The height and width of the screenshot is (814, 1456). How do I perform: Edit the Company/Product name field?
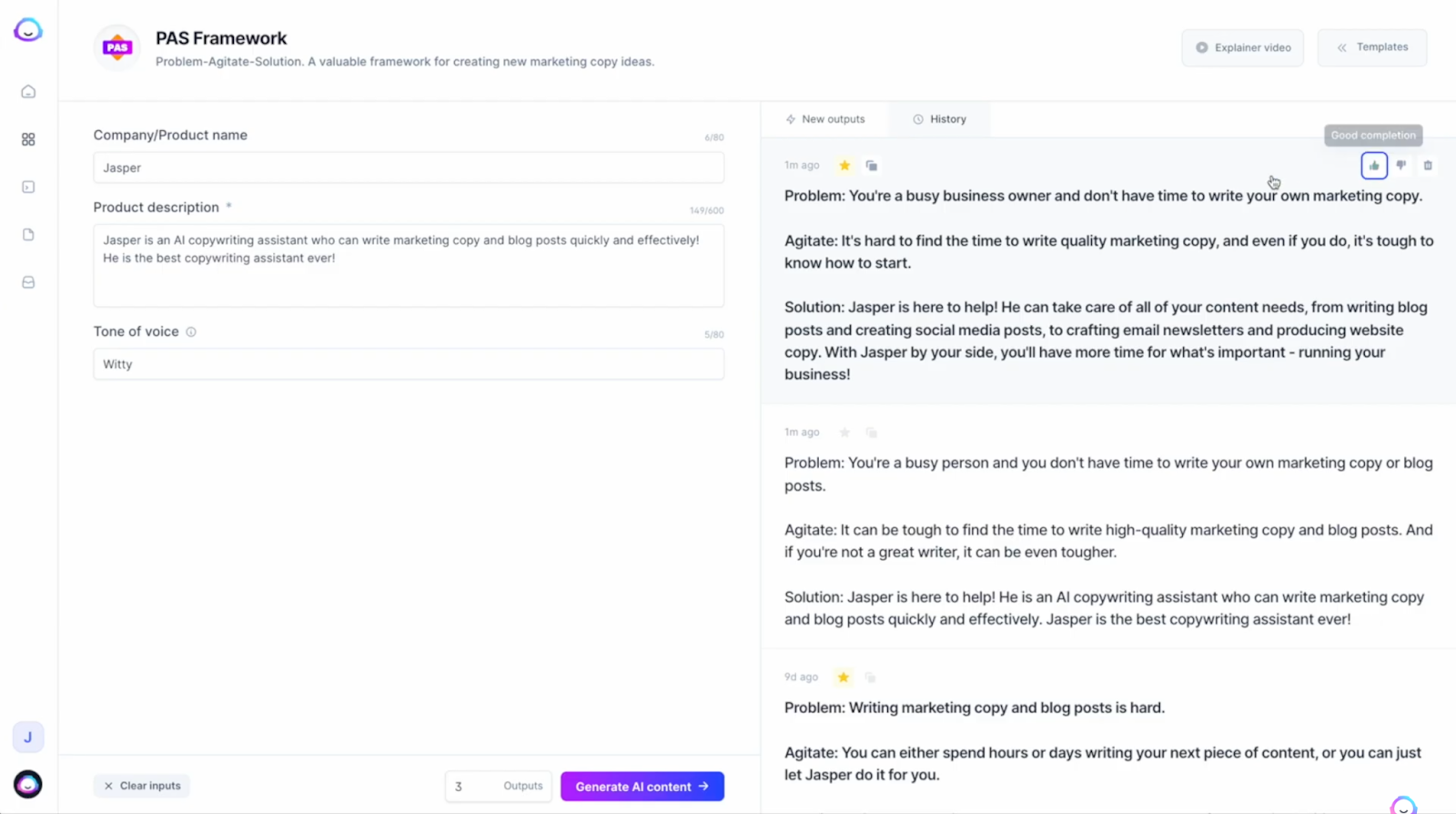click(x=409, y=168)
